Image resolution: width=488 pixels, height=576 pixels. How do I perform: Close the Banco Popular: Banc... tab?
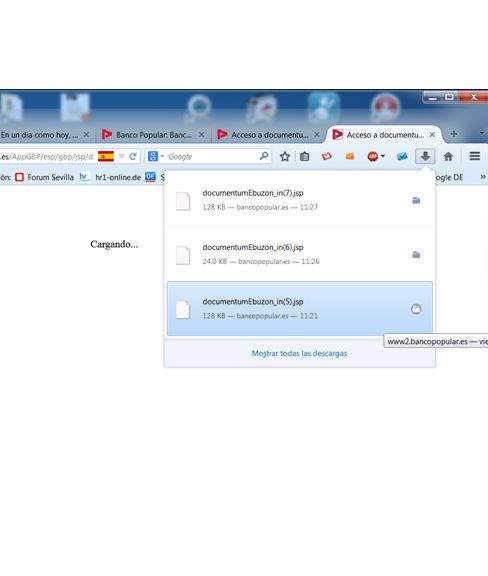(201, 135)
